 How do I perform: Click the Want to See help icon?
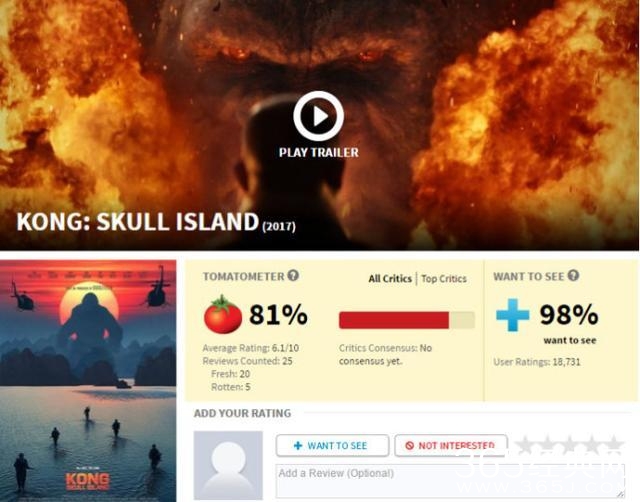[573, 275]
